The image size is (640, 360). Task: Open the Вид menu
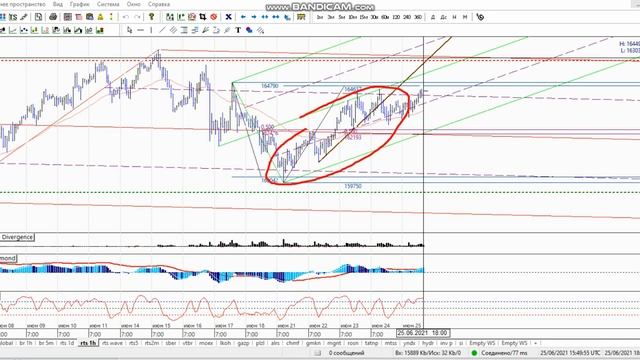click(58, 4)
